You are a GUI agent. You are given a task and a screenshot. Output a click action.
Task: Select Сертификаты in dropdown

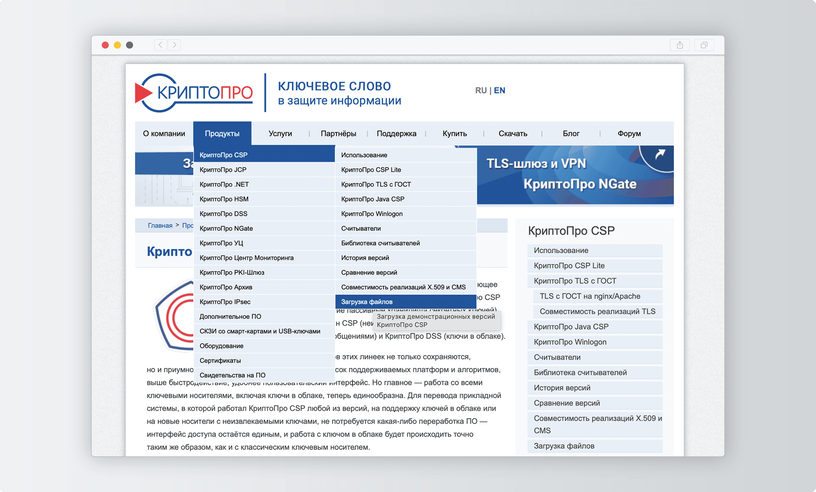click(x=264, y=360)
